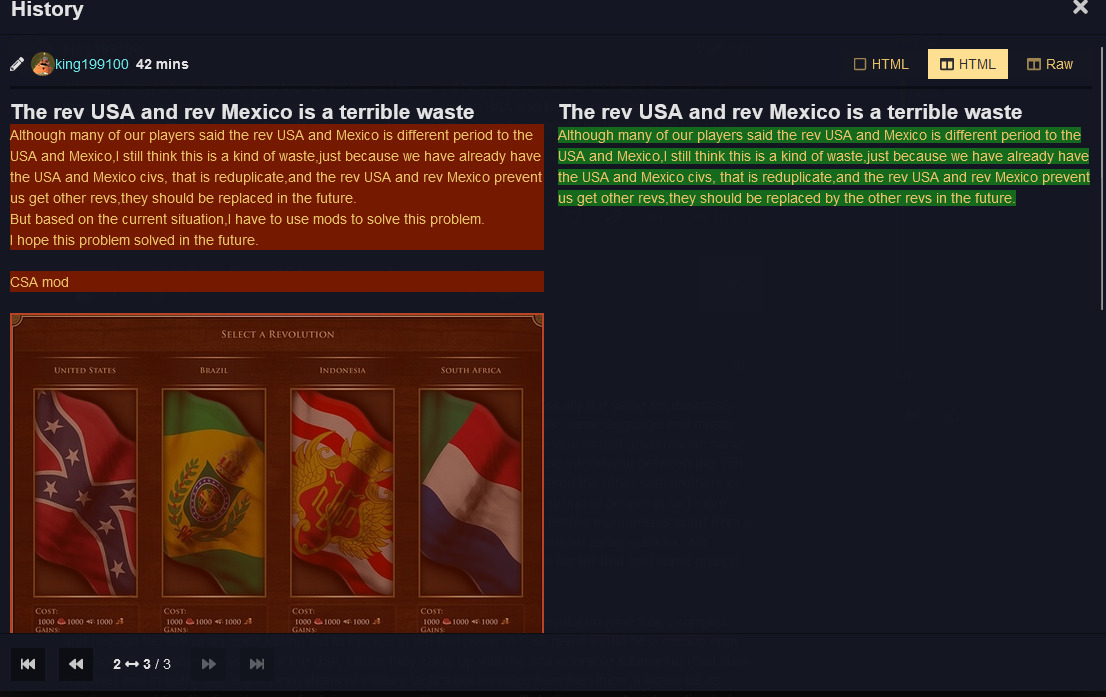Click the History dialog scrollbar

coord(1102,178)
